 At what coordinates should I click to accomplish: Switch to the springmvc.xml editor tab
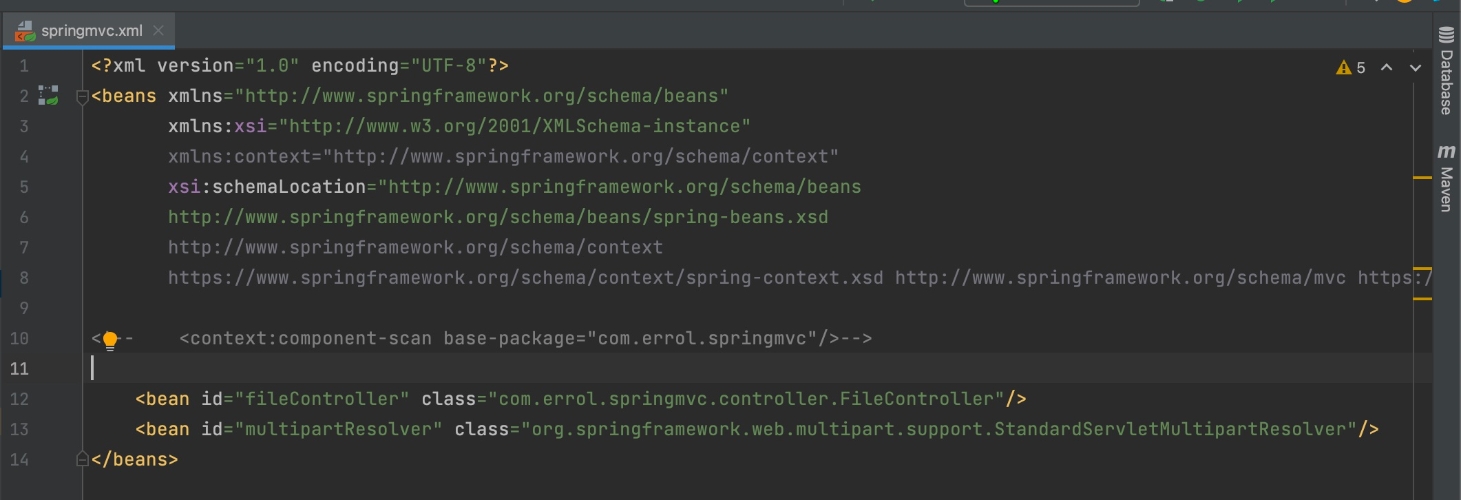tap(92, 31)
